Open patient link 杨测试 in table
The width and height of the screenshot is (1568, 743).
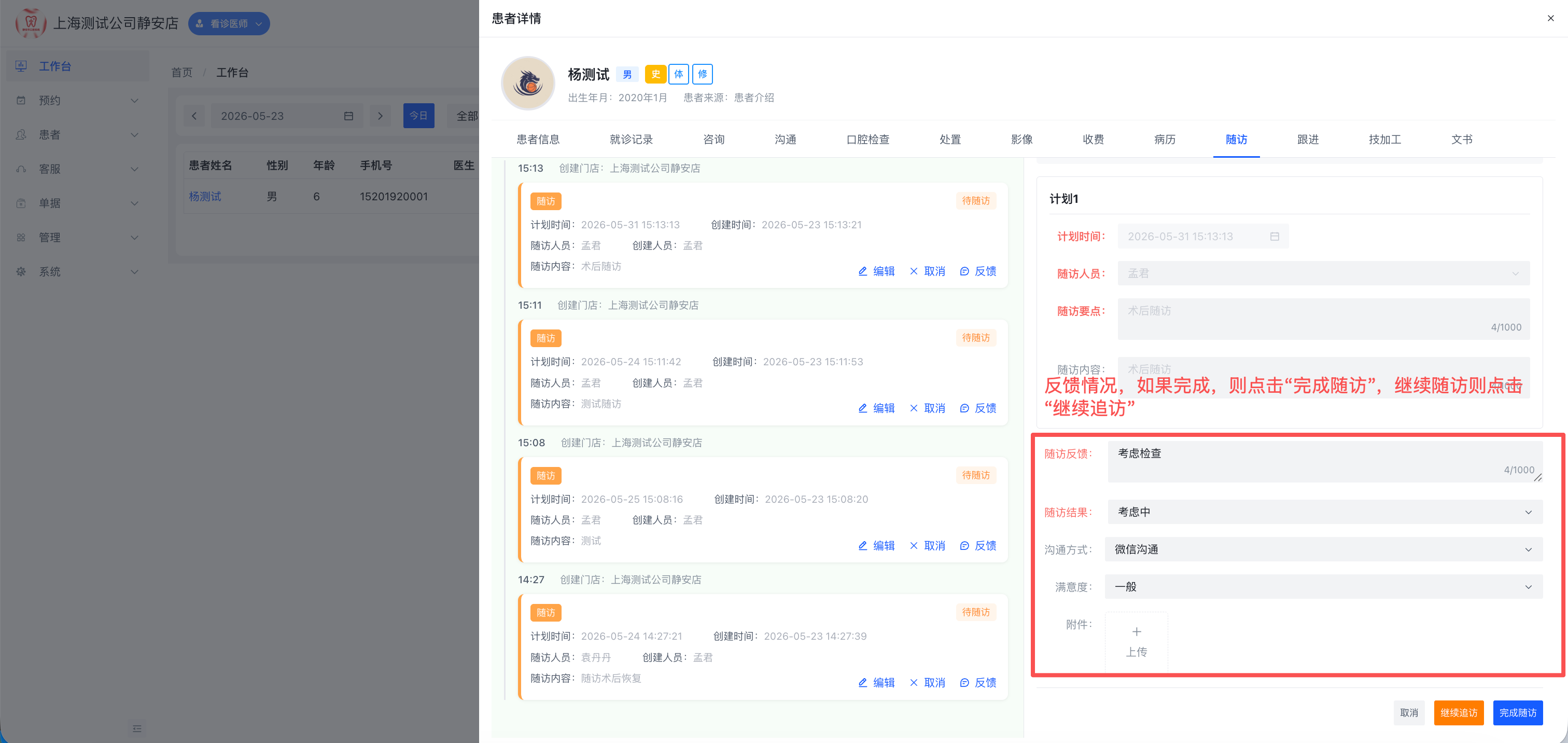(x=205, y=196)
